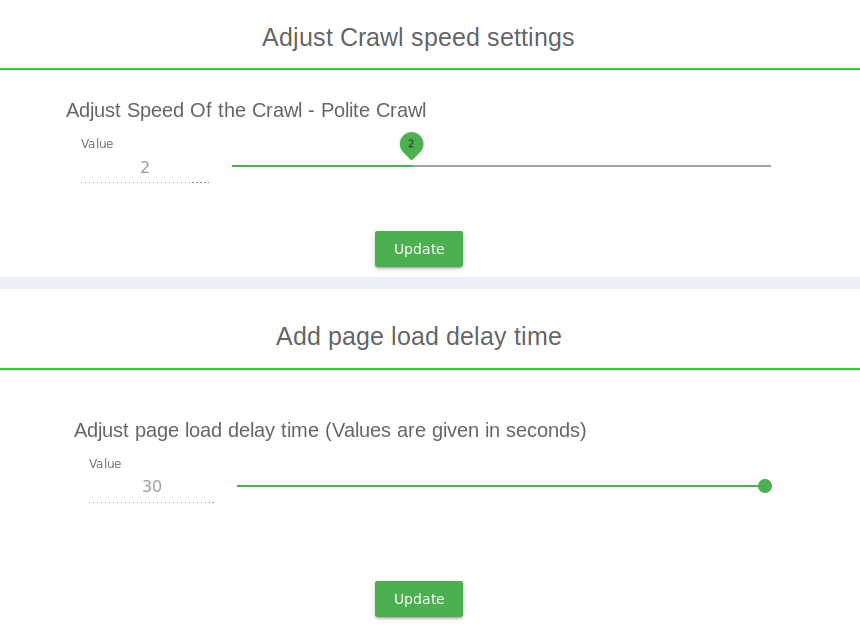Click the "Adjust Crawl speed settings" heading
Viewport: 860px width, 625px height.
[418, 38]
